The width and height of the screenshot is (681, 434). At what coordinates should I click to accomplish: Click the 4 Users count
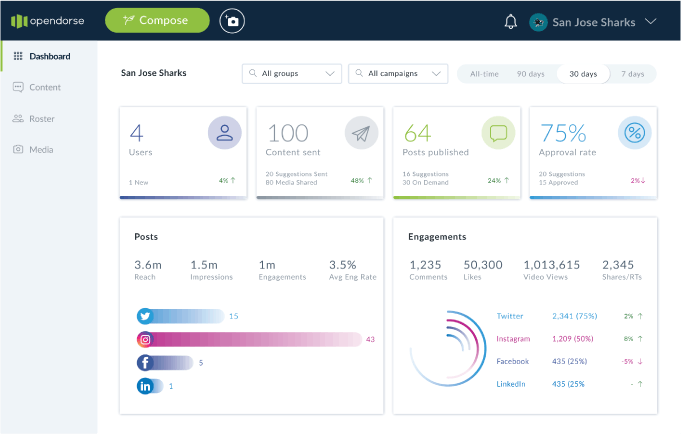[x=136, y=133]
